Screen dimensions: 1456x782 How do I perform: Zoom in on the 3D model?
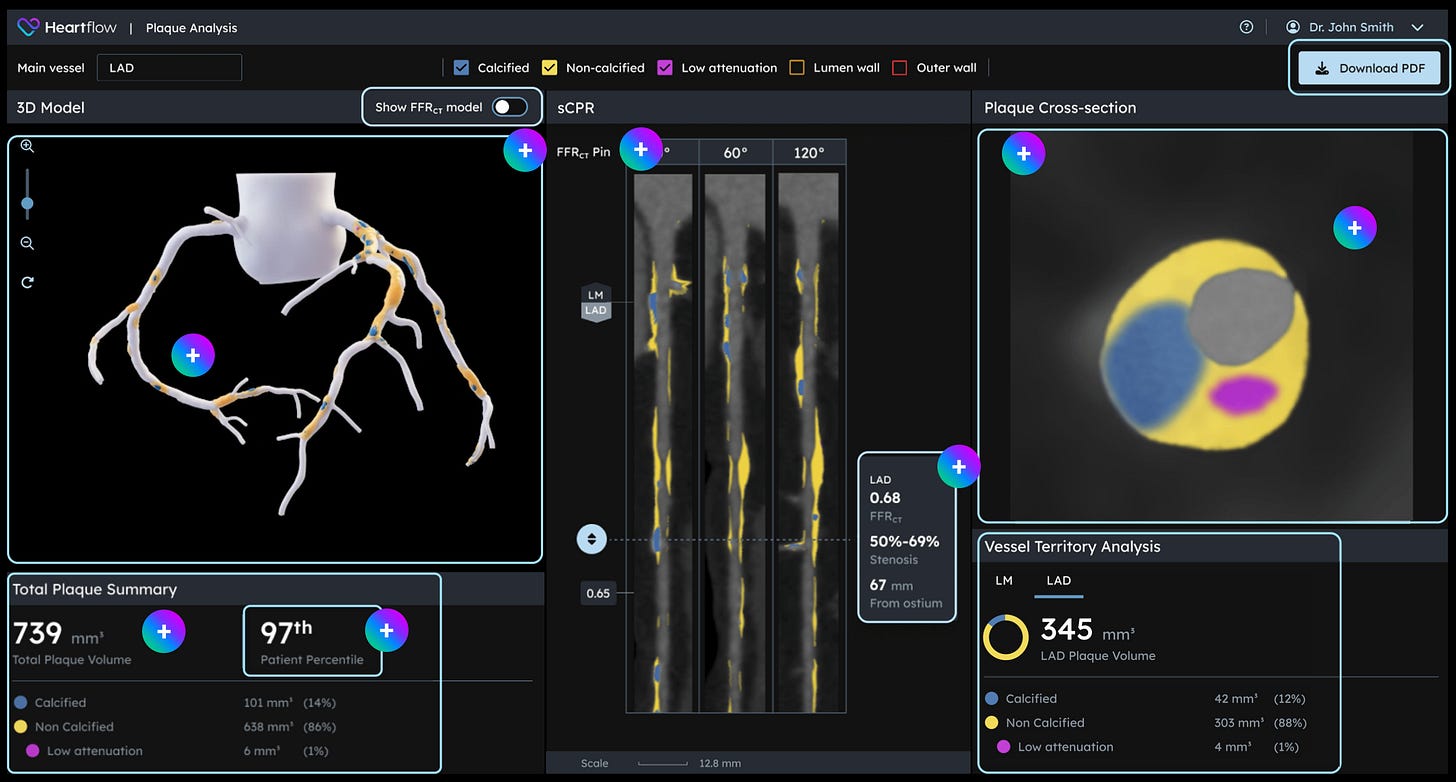(27, 146)
